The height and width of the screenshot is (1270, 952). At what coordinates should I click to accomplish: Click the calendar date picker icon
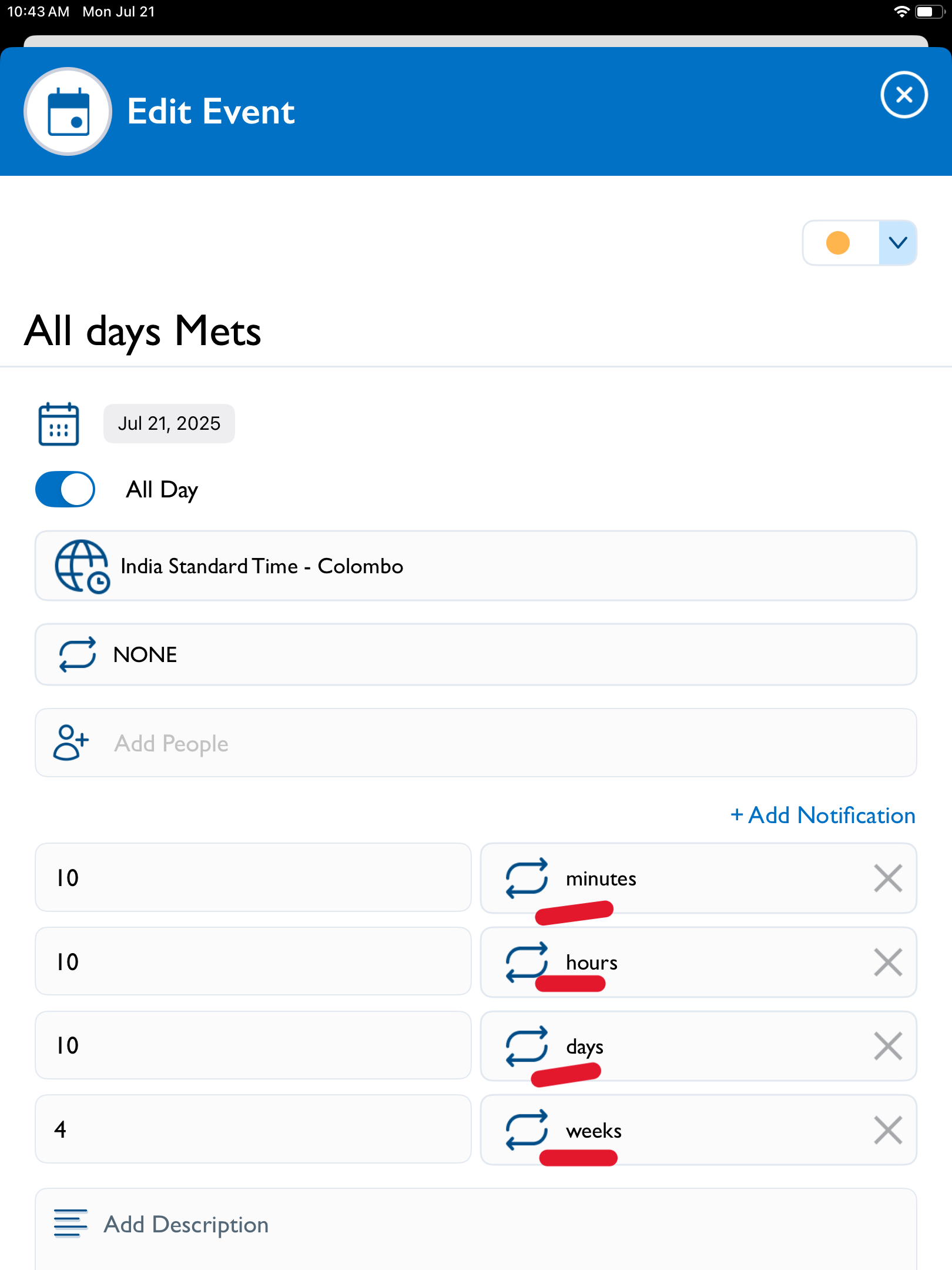(x=59, y=424)
